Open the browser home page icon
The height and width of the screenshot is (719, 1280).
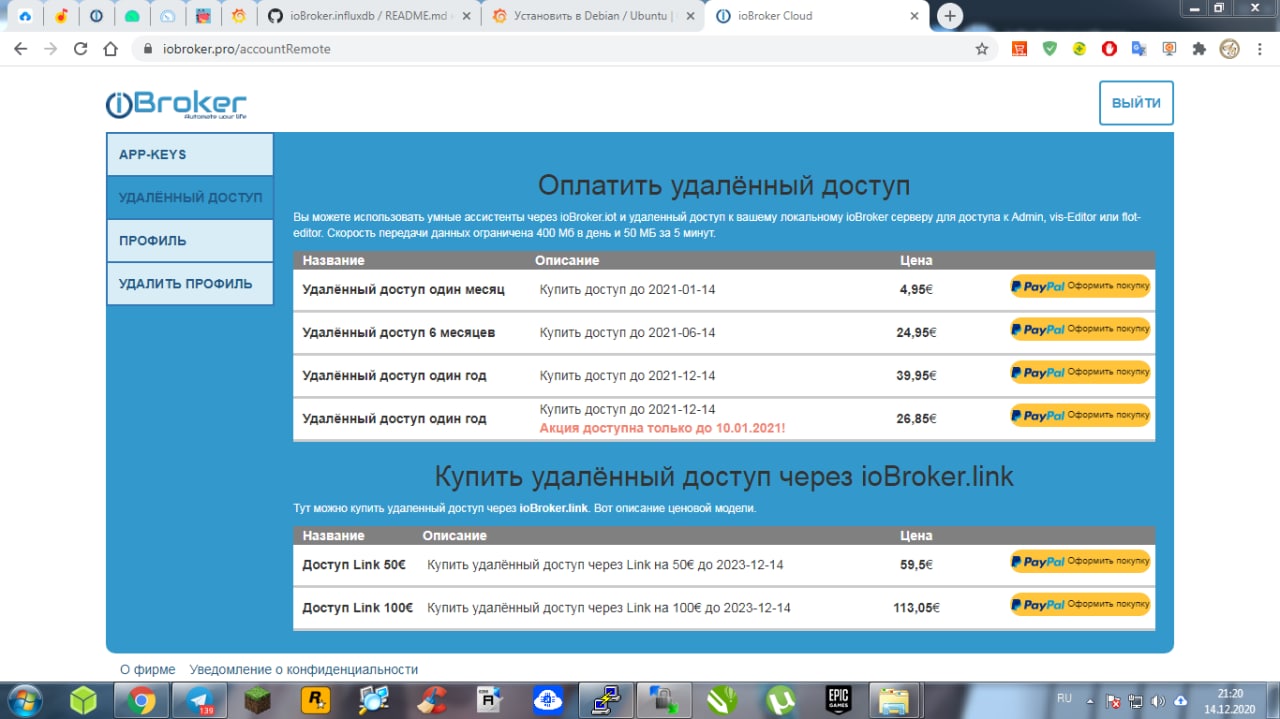click(111, 48)
